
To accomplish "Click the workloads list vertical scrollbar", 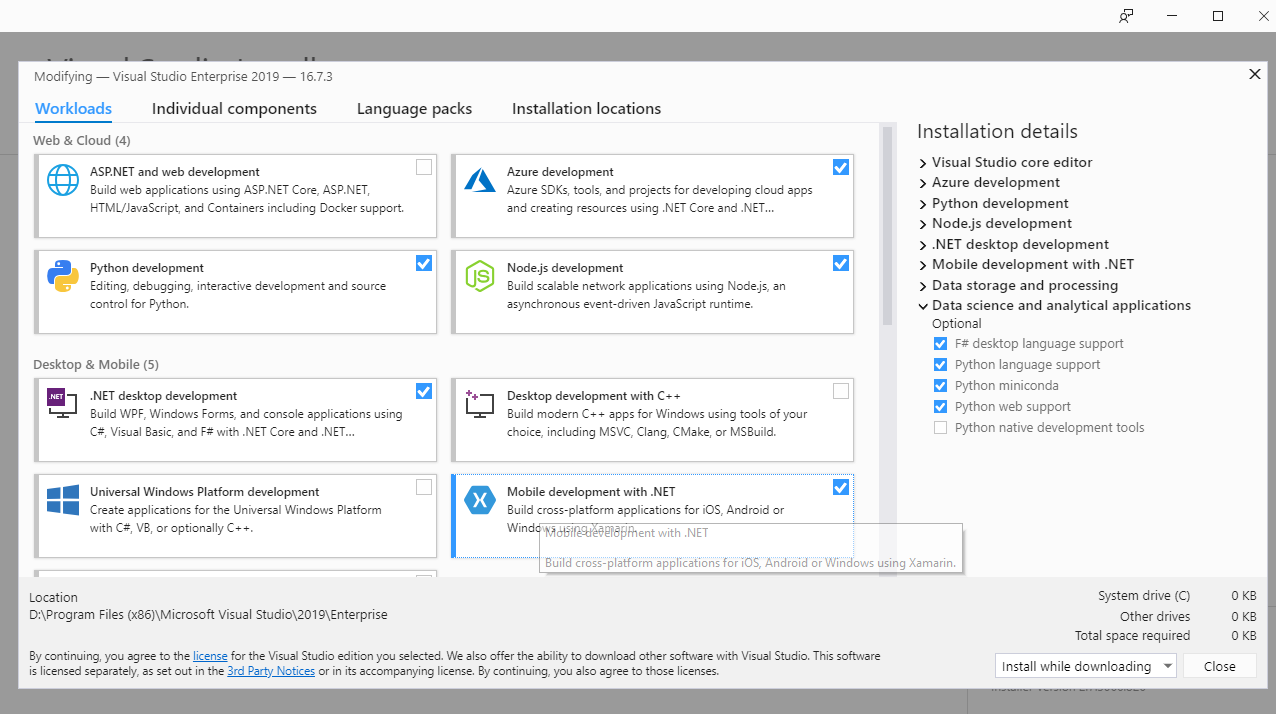I will coord(887,225).
